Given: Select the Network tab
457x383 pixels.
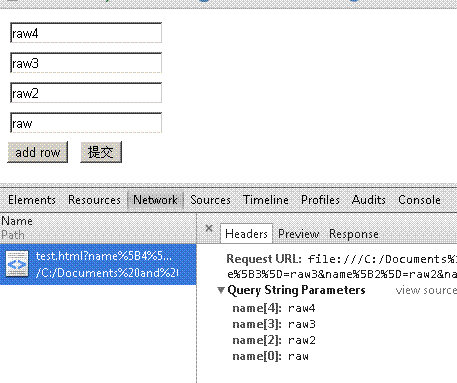Looking at the screenshot, I should [x=155, y=200].
